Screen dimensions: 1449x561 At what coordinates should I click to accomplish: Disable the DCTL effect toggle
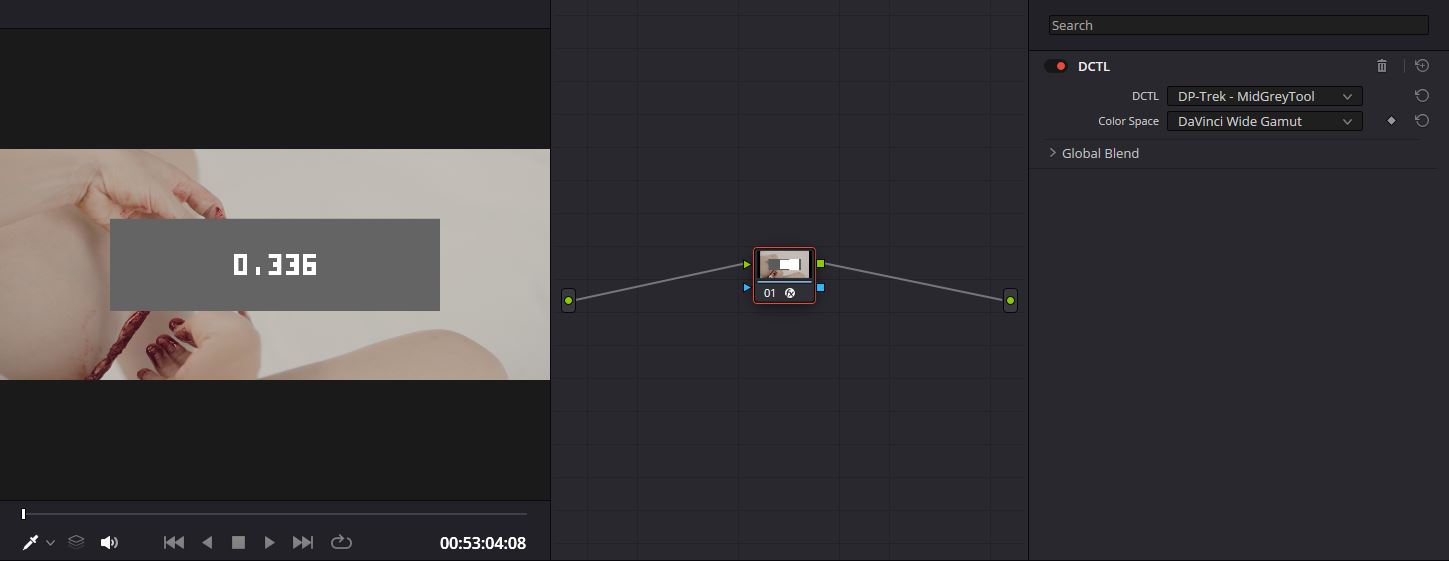[1056, 66]
